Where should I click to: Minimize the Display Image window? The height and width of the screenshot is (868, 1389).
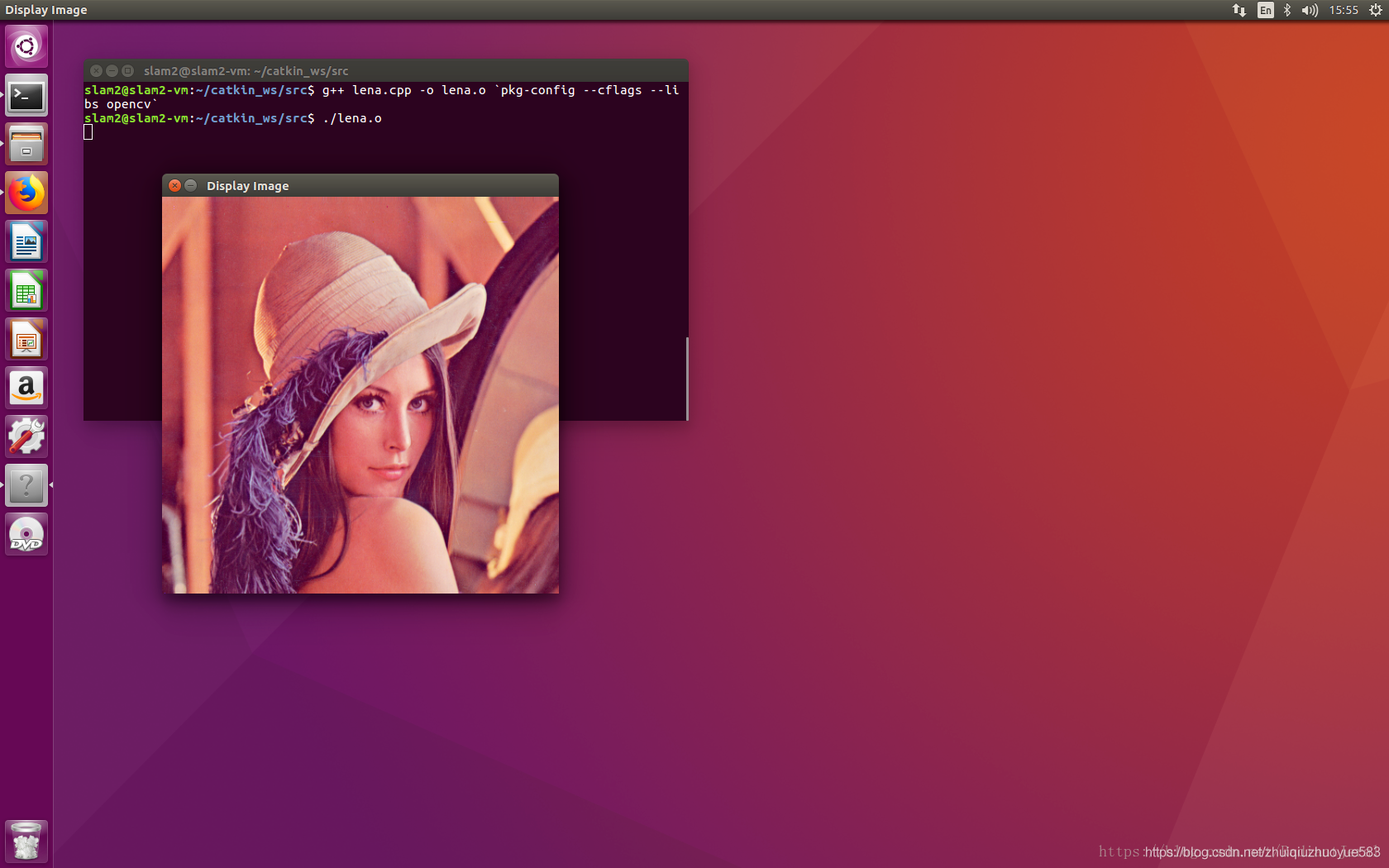191,186
